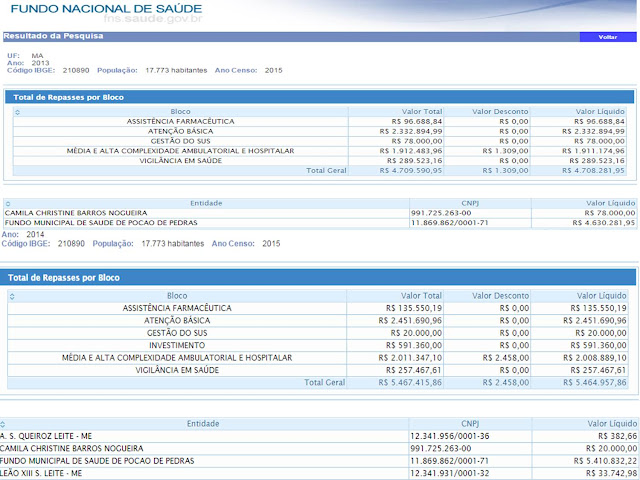
Task: Sort 2013 table by Valor Desconto header
Action: pyautogui.click(x=500, y=111)
